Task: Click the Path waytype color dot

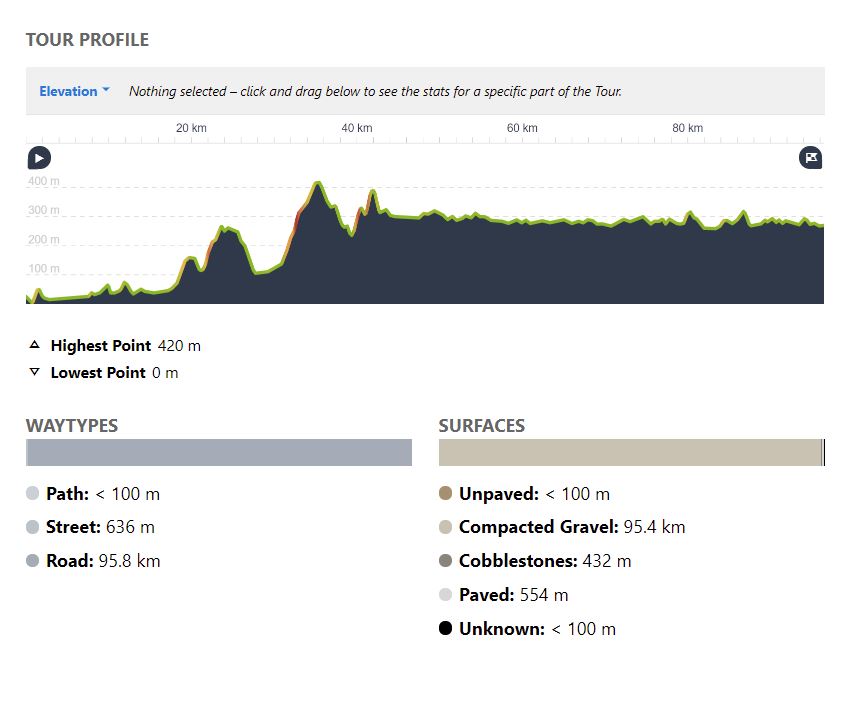Action: (x=33, y=493)
